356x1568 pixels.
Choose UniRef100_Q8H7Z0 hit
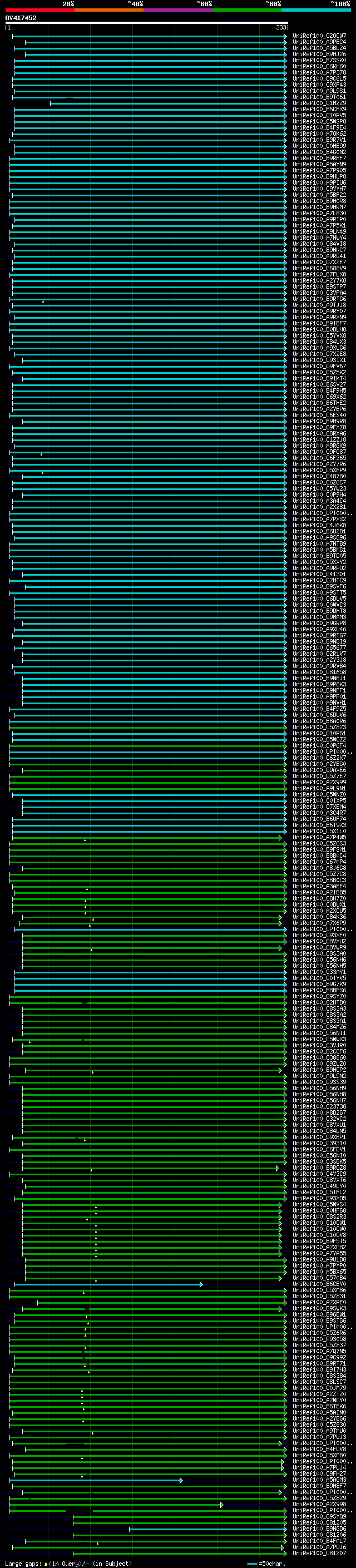319,898
